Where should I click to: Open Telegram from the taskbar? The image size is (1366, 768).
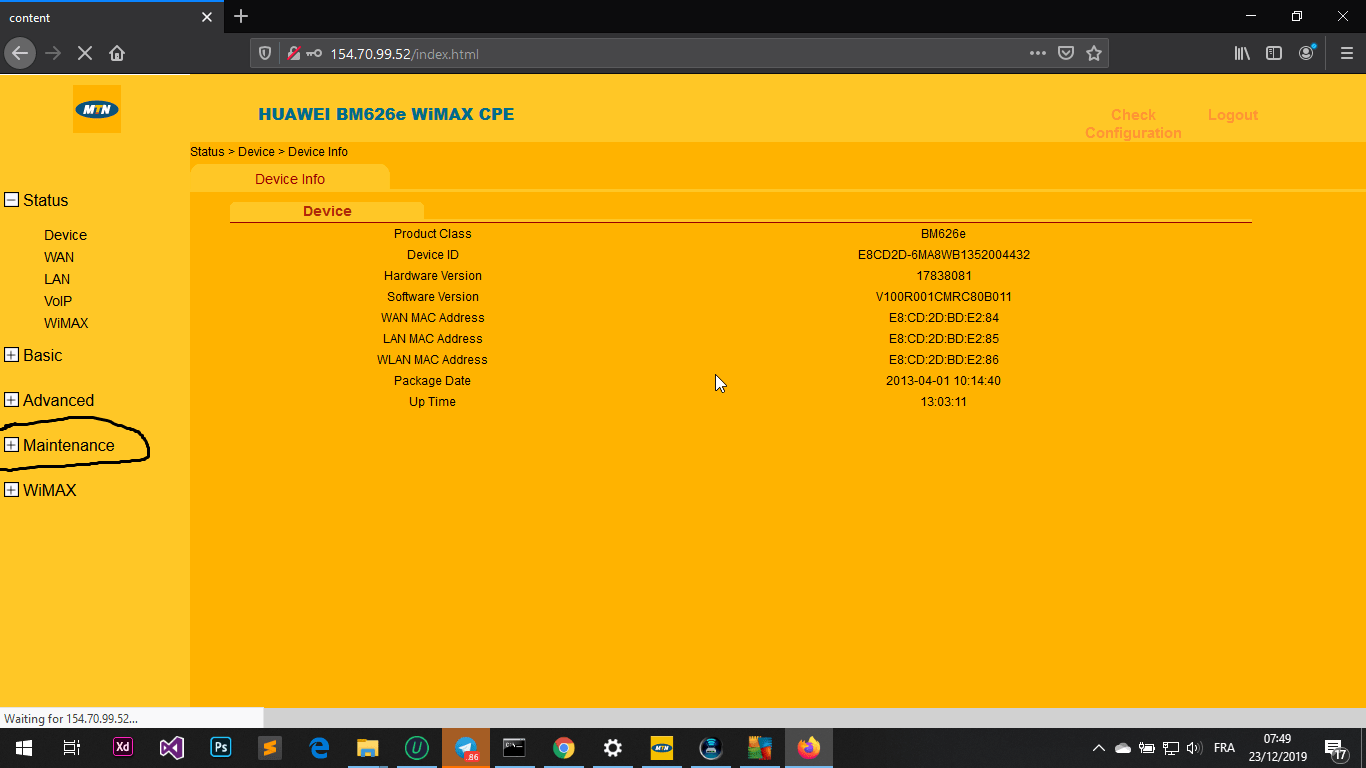pyautogui.click(x=466, y=747)
